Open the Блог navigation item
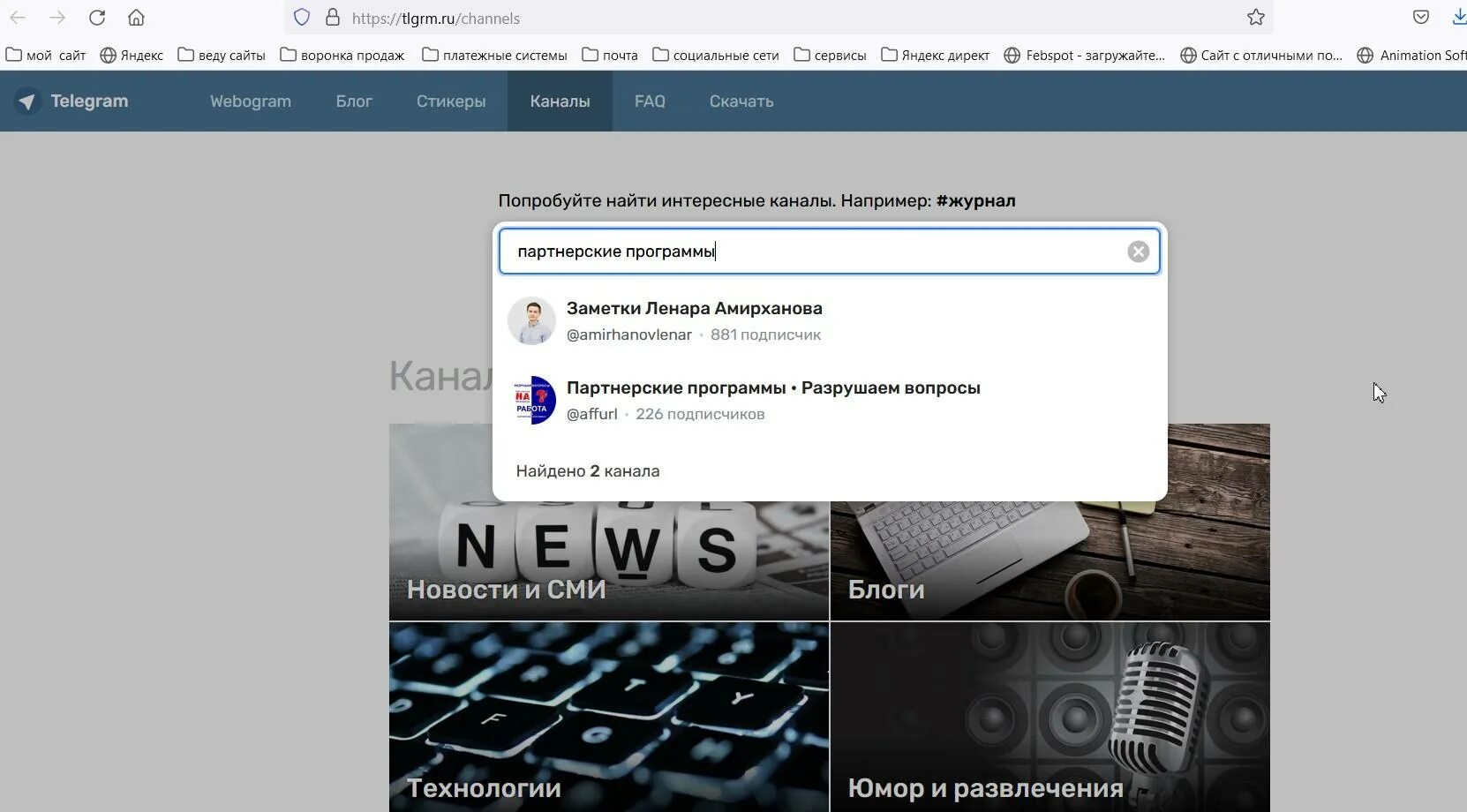Screen dimensions: 1467x812 click(354, 101)
